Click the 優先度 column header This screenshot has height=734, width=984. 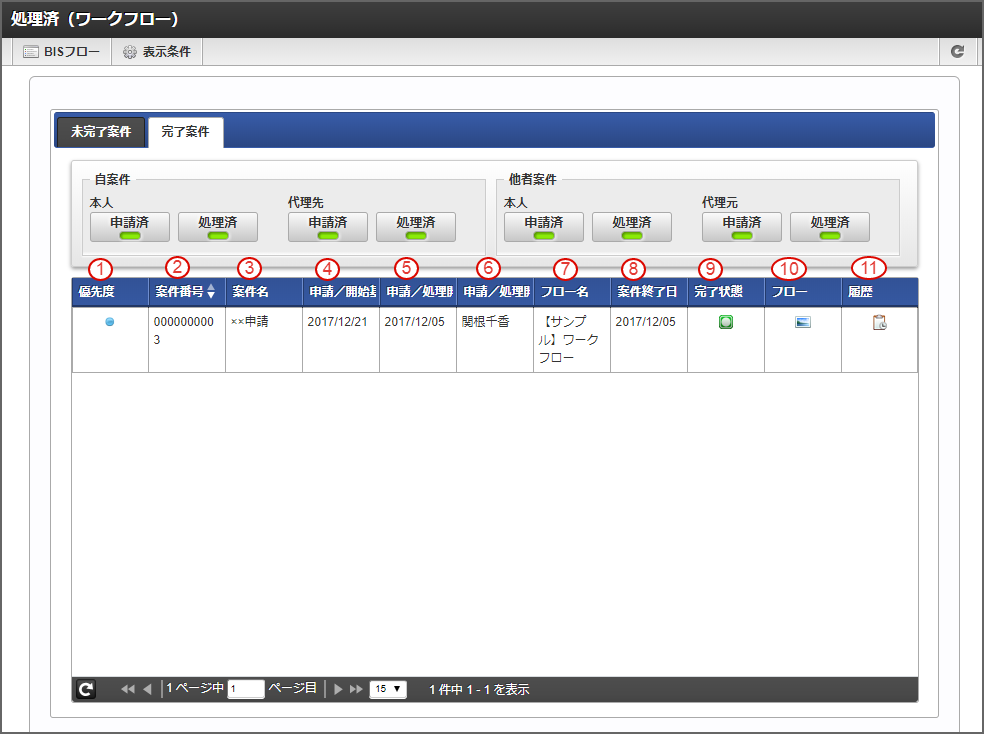click(110, 292)
